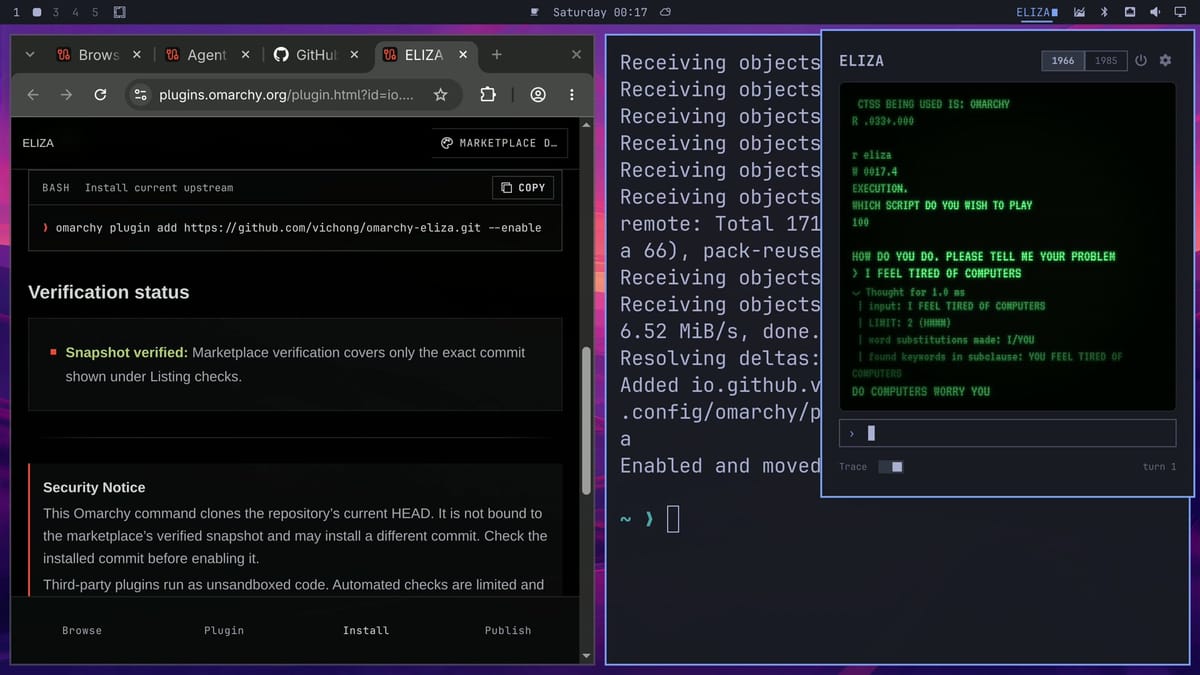The height and width of the screenshot is (675, 1200).
Task: Close the Agent browser tab
Action: tap(245, 55)
